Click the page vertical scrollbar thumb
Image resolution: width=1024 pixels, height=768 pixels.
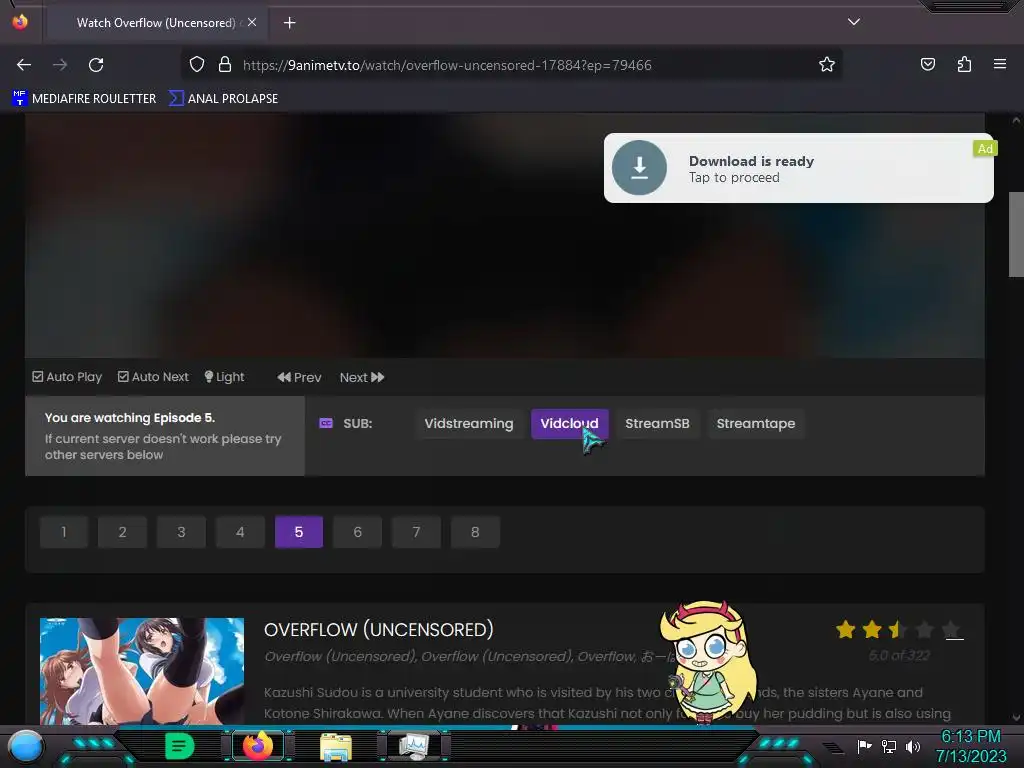click(1016, 234)
